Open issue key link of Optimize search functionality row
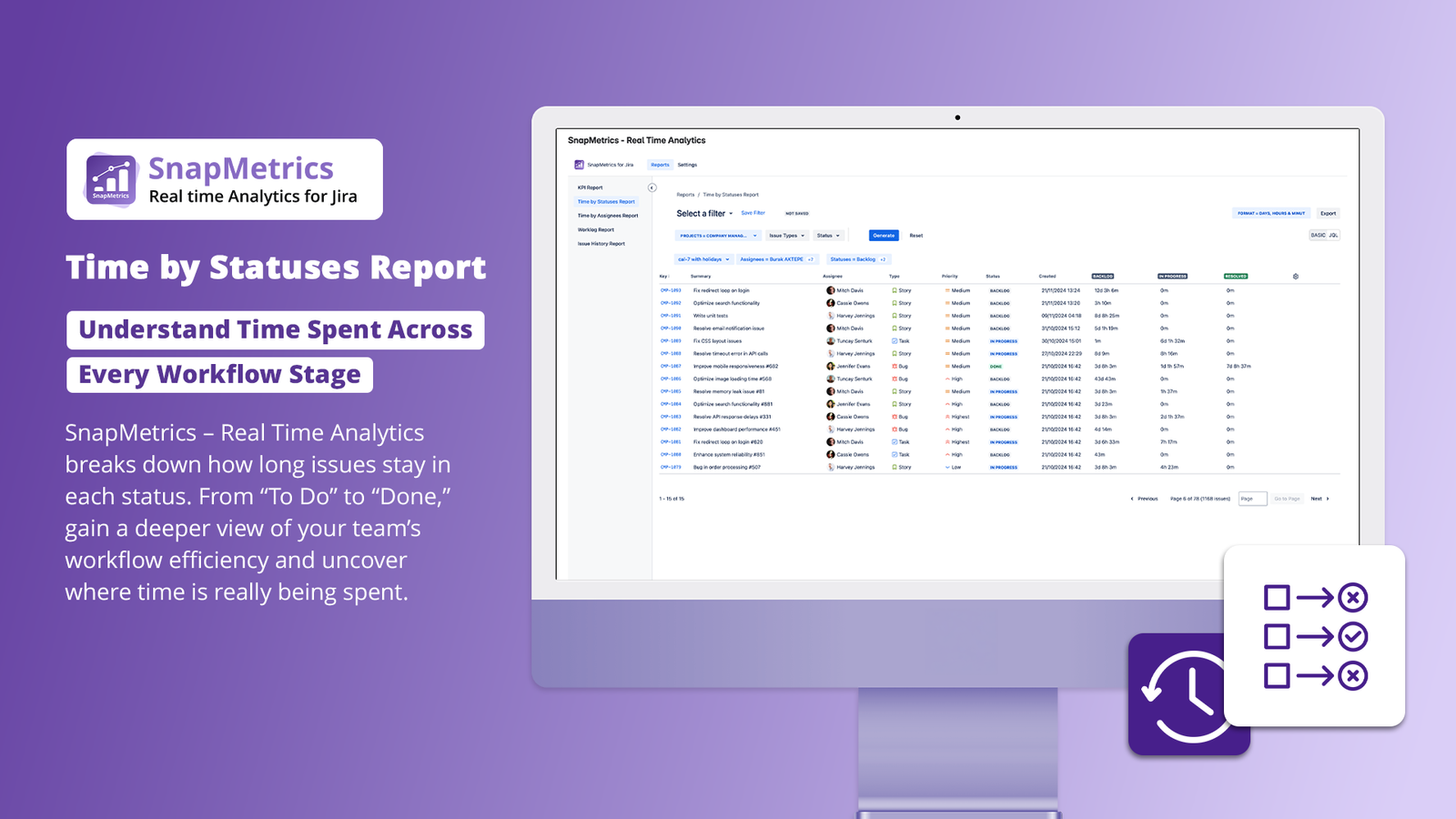Image resolution: width=1456 pixels, height=819 pixels. pos(671,303)
